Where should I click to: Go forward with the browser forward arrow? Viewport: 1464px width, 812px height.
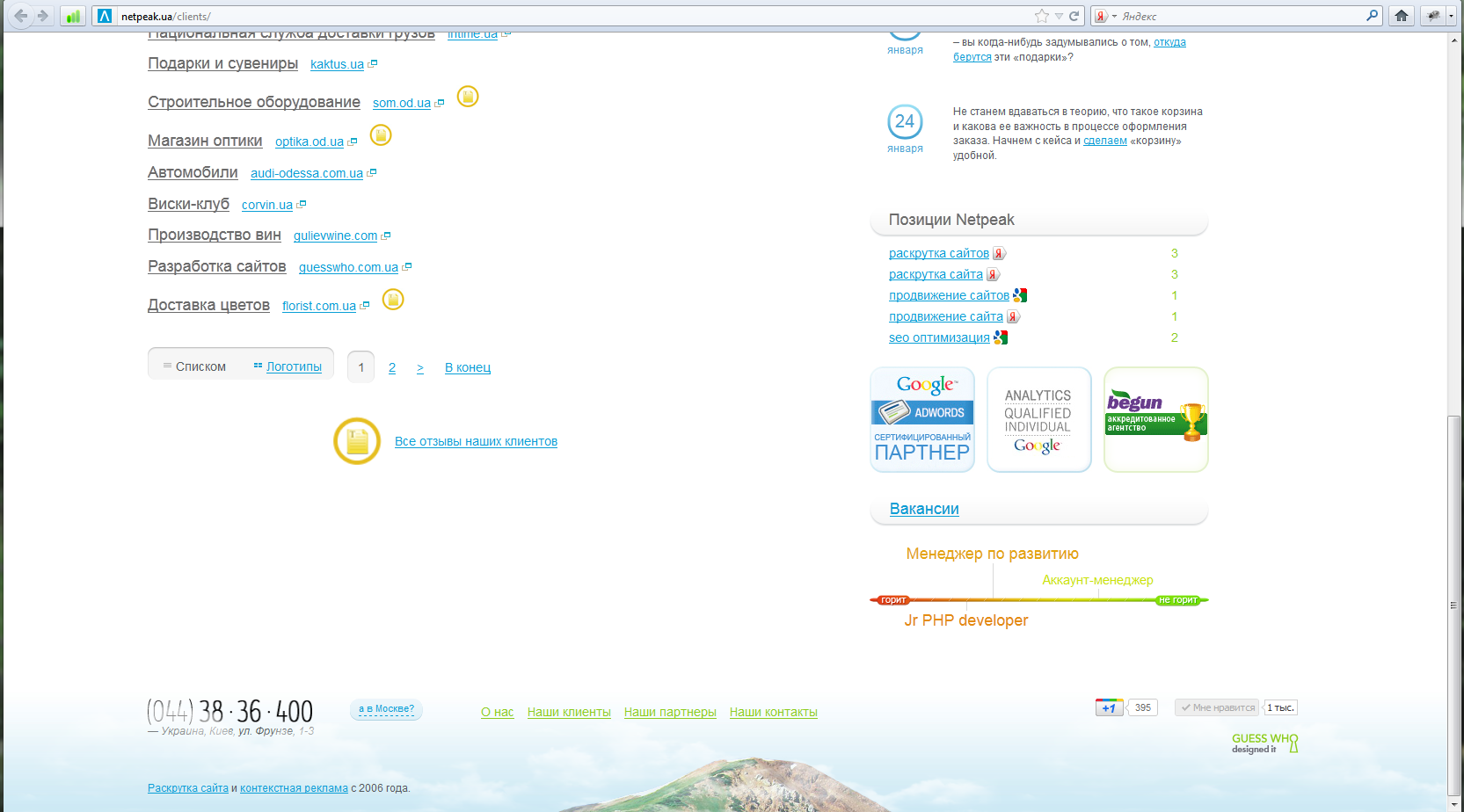click(42, 16)
